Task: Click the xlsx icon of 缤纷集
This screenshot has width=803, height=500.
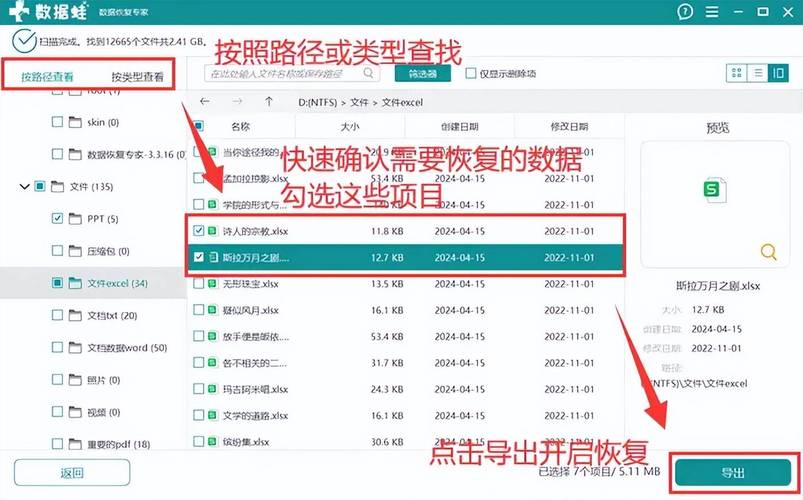Action: (213, 441)
